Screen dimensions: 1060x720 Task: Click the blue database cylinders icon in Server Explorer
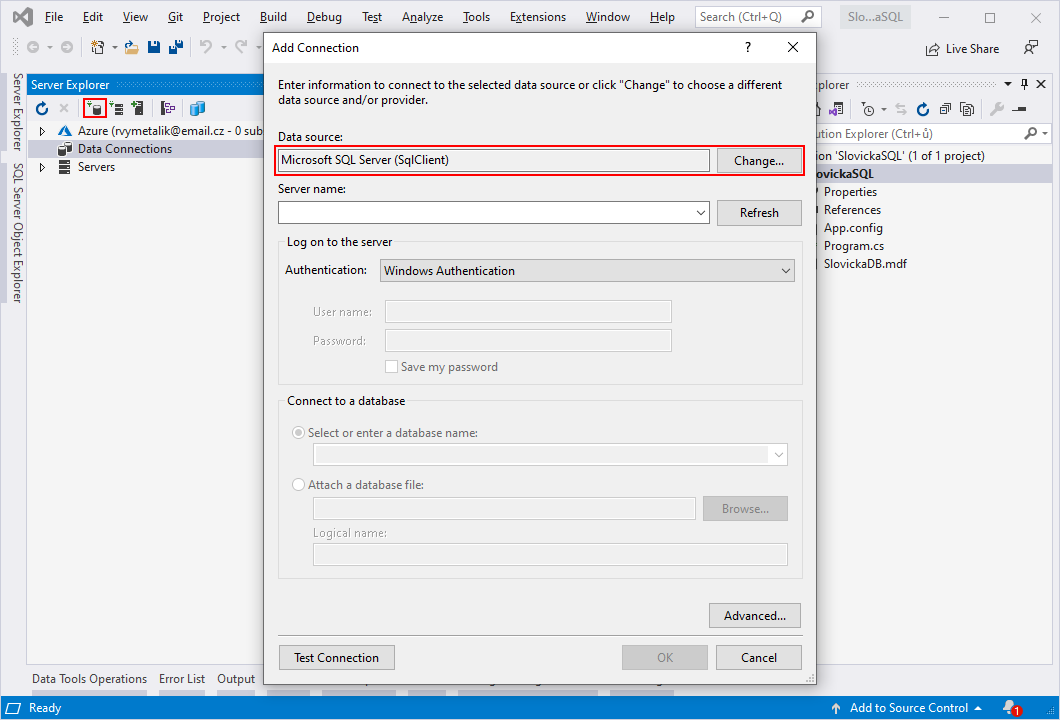point(197,108)
